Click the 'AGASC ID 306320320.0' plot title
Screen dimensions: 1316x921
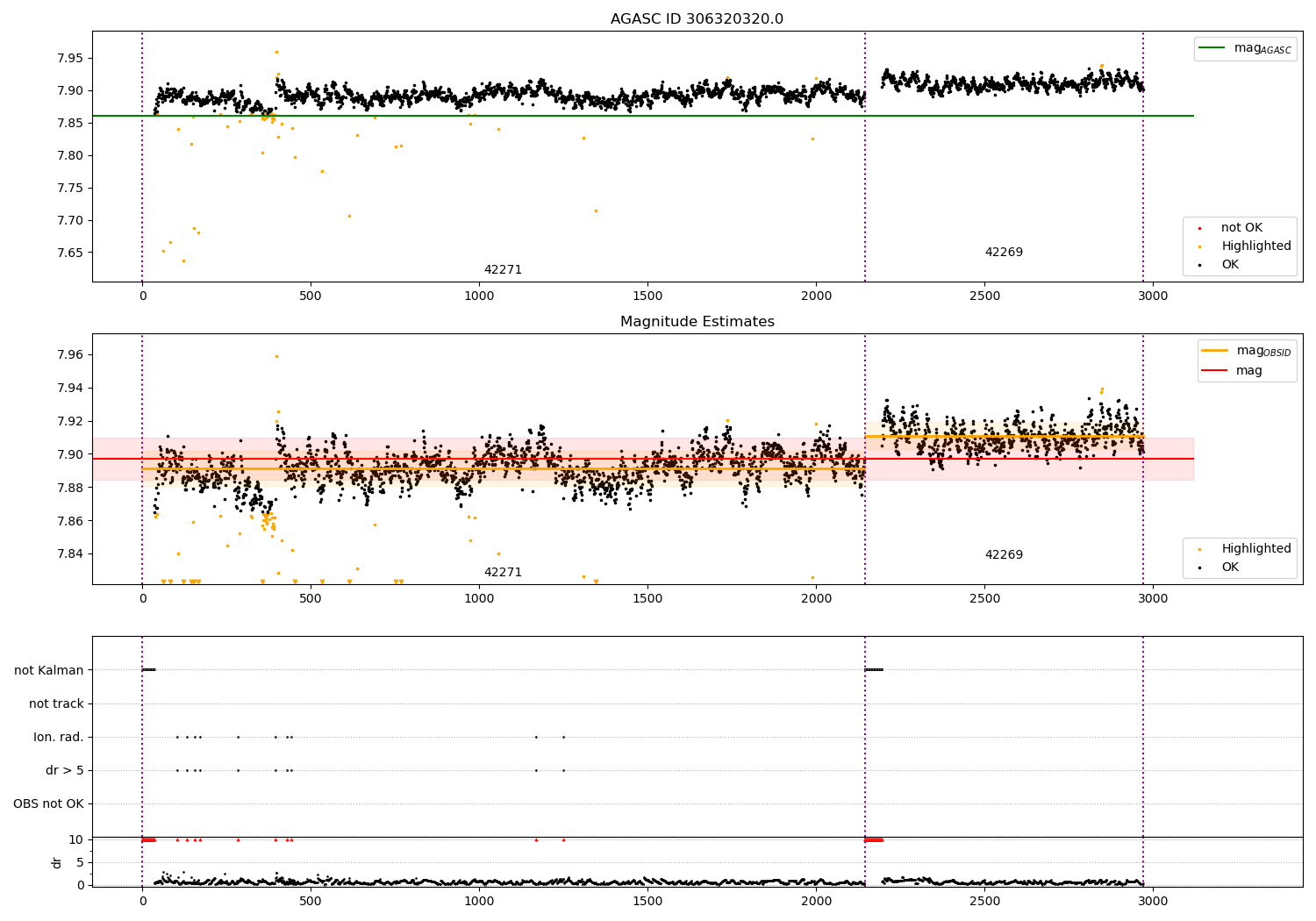[x=697, y=19]
